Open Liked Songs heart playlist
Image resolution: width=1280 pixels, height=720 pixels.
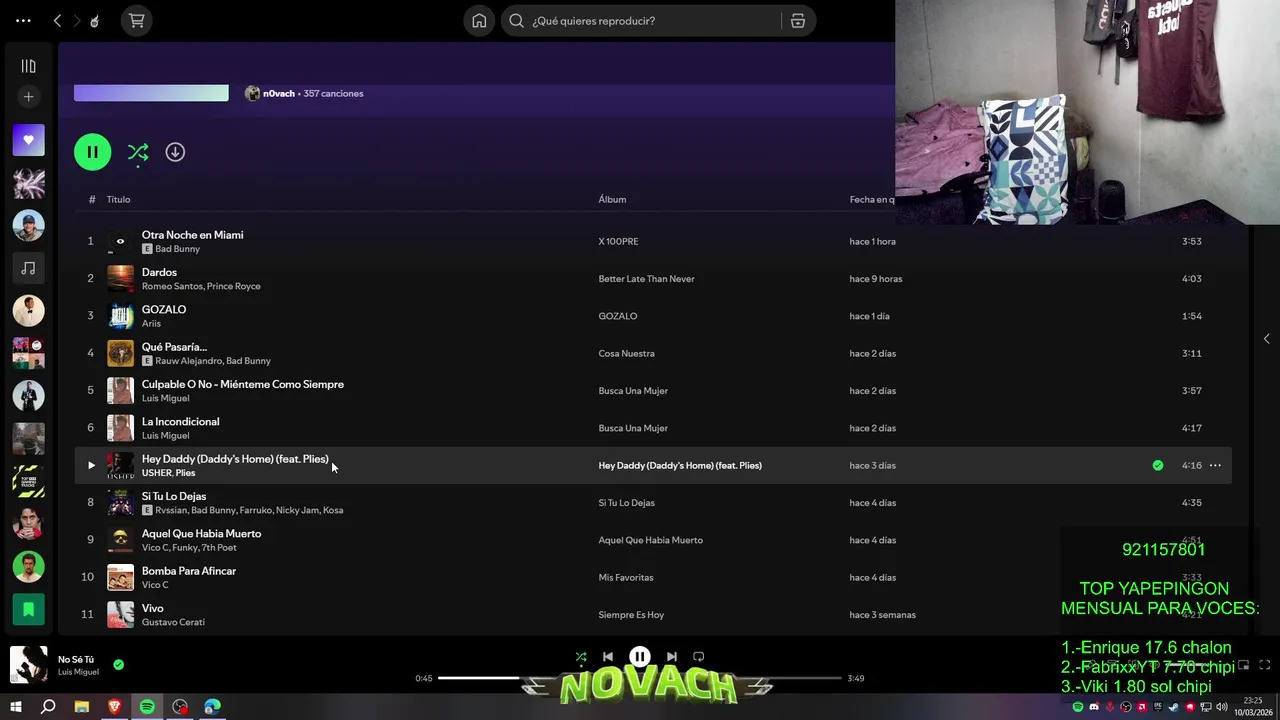click(28, 140)
